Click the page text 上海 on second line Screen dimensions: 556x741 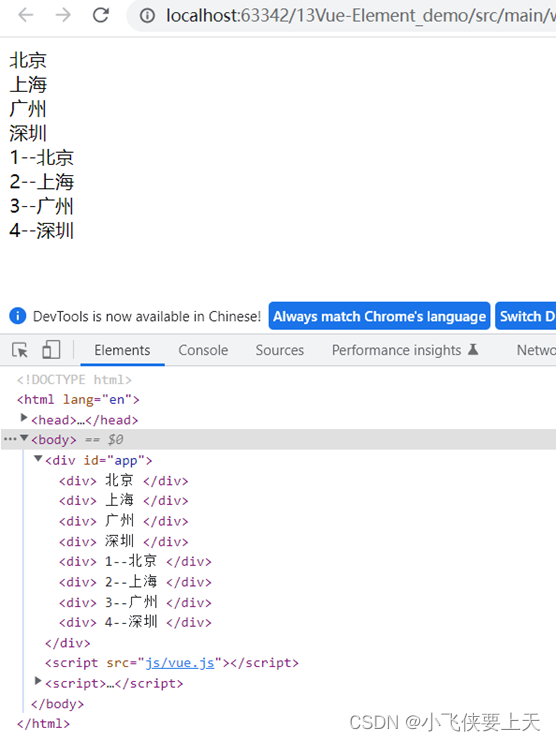click(28, 85)
